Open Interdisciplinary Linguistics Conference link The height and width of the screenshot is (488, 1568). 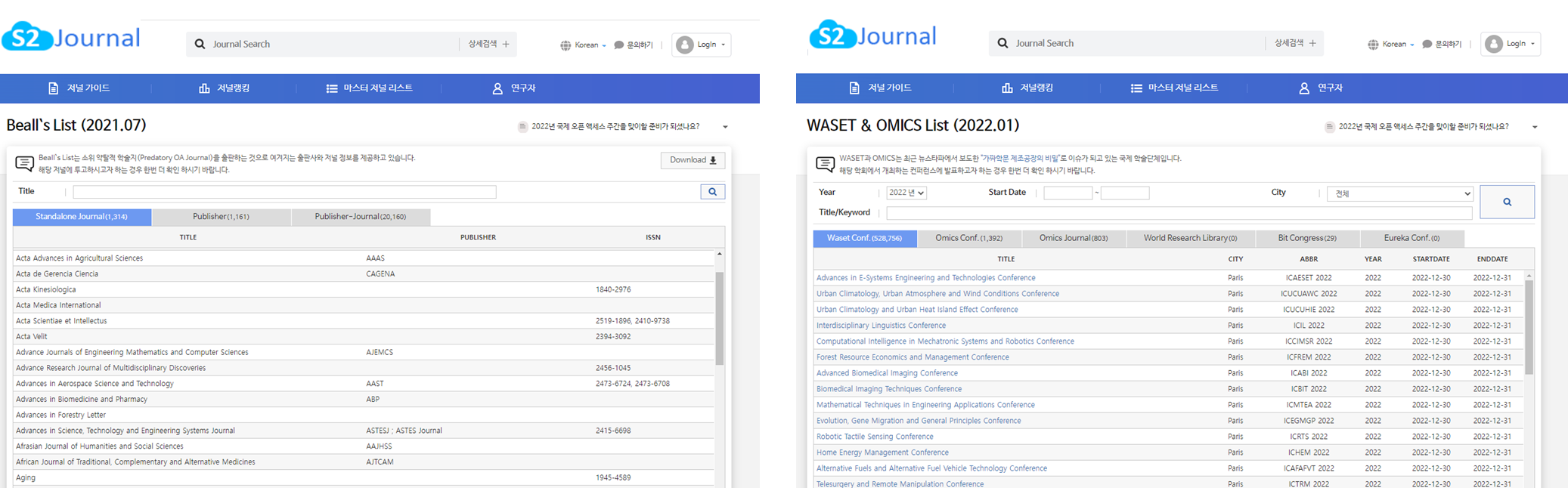click(881, 326)
